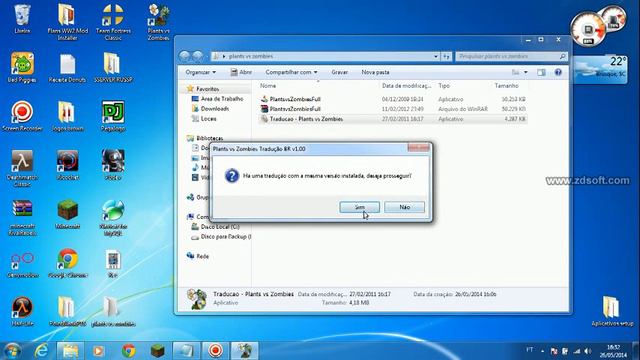Select the PlantsvsZombiesFull WinRAR archive

393,109
